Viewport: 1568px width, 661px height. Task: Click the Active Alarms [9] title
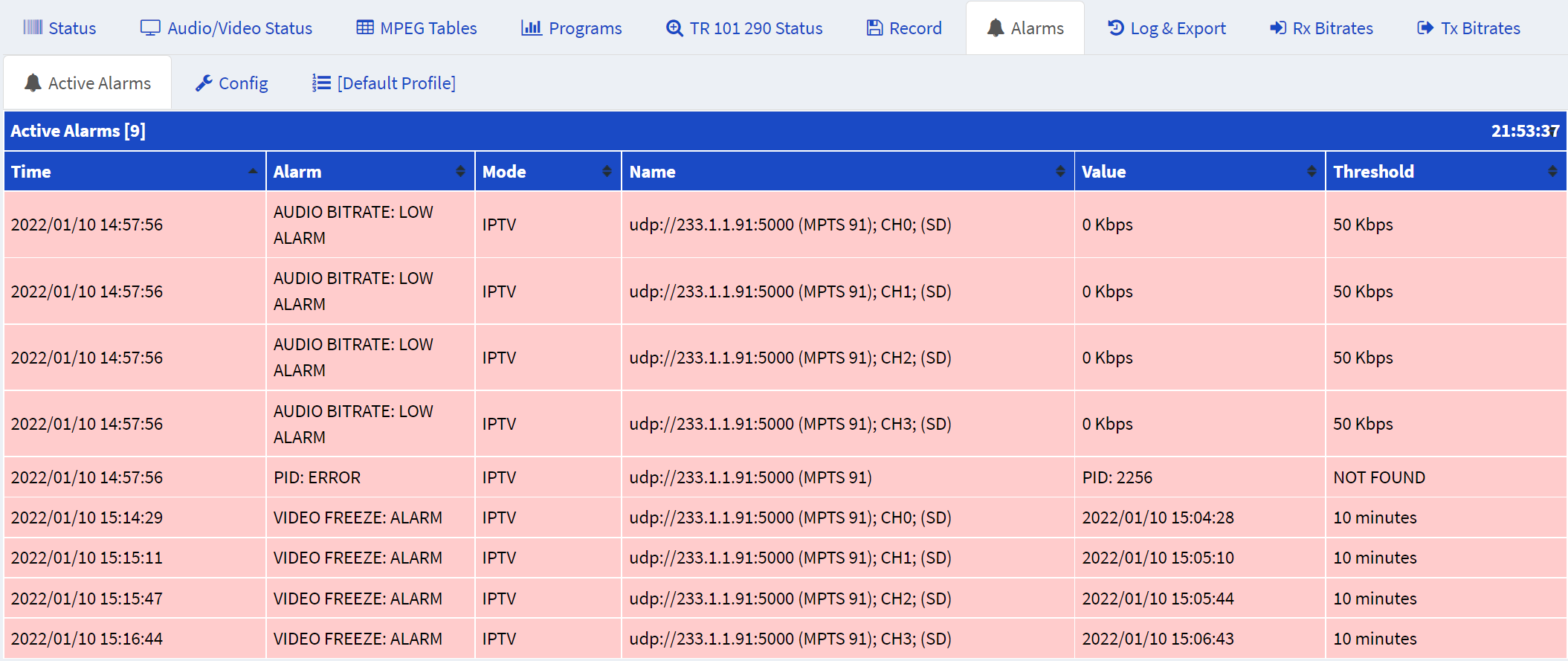coord(78,131)
